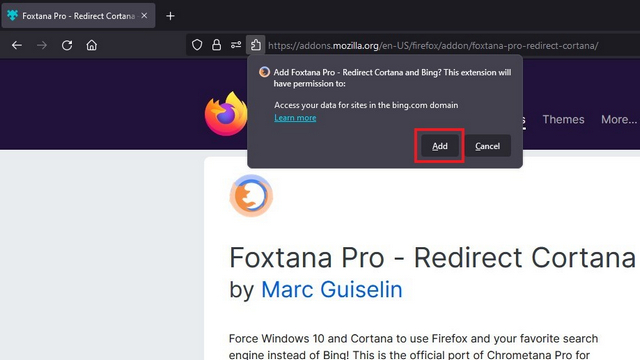Cancel the extension installation prompt
Image resolution: width=640 pixels, height=360 pixels.
pos(487,146)
